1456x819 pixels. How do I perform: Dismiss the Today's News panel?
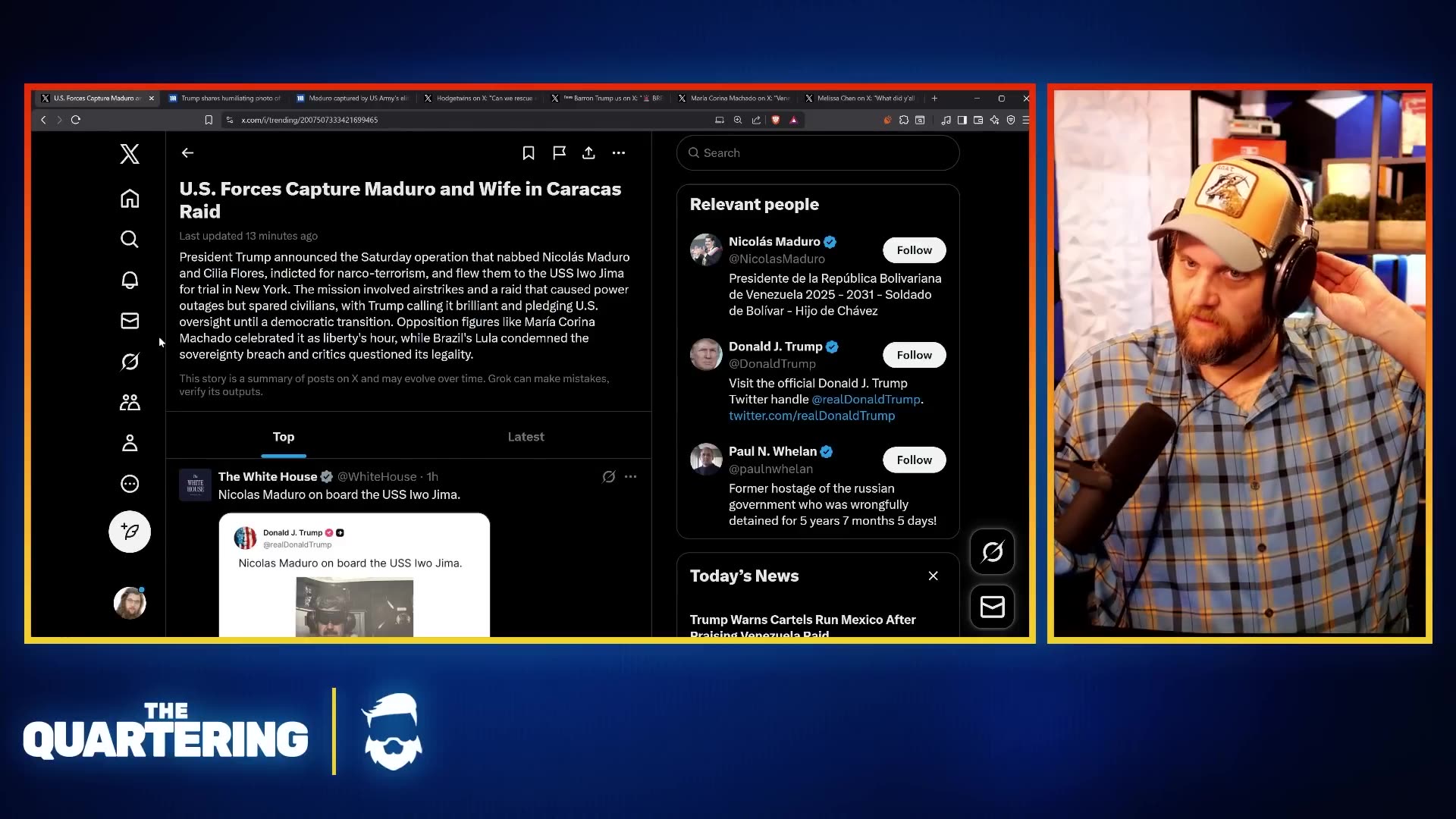click(933, 576)
